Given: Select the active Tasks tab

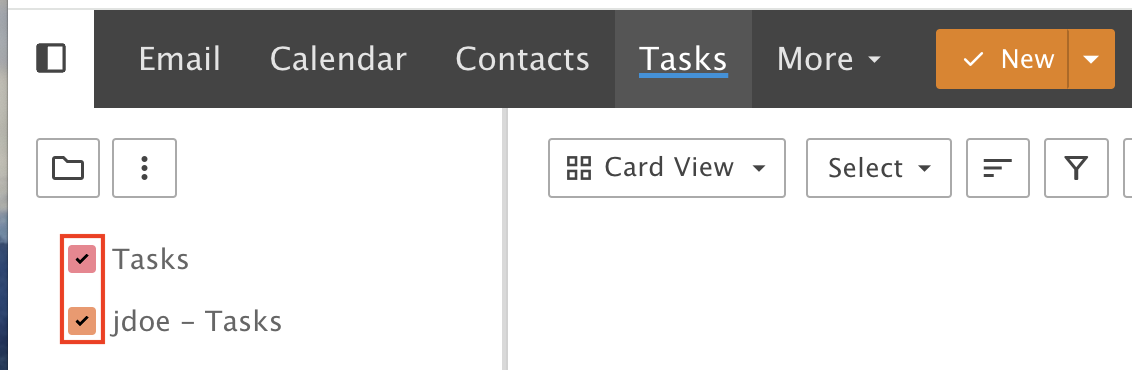Looking at the screenshot, I should pyautogui.click(x=684, y=59).
